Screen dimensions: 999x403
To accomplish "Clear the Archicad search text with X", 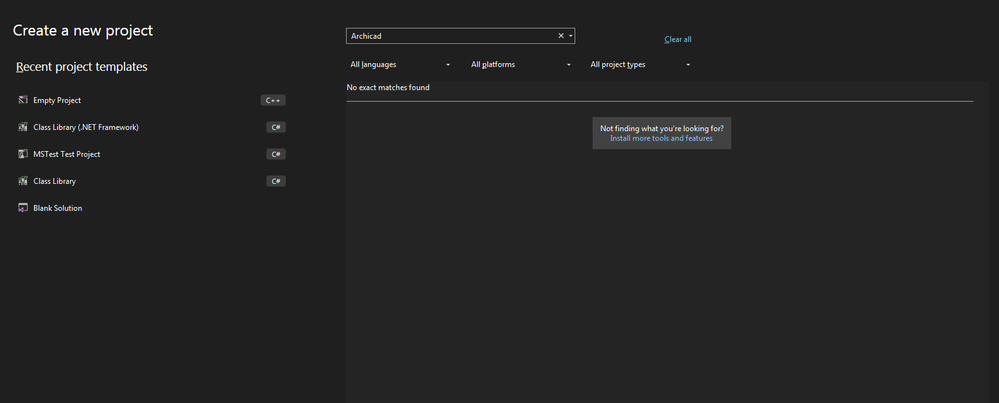I will [x=561, y=36].
